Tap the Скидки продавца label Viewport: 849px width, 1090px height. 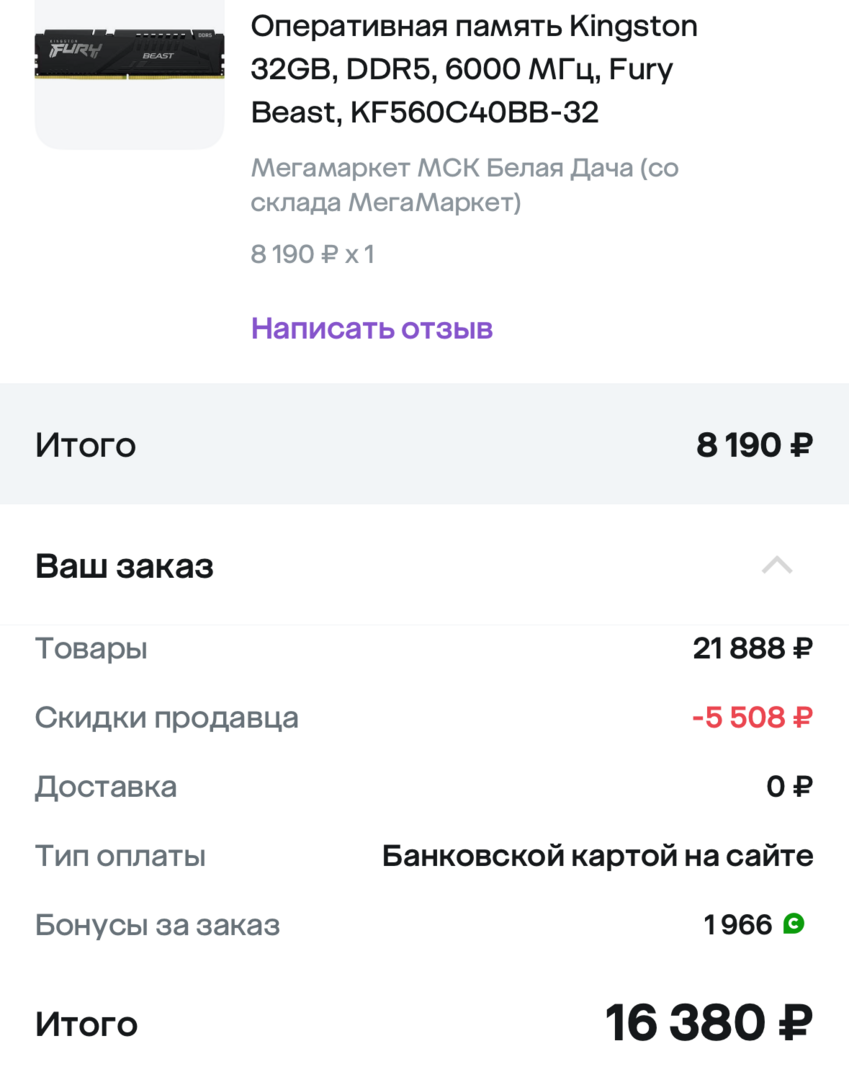pyautogui.click(x=167, y=718)
